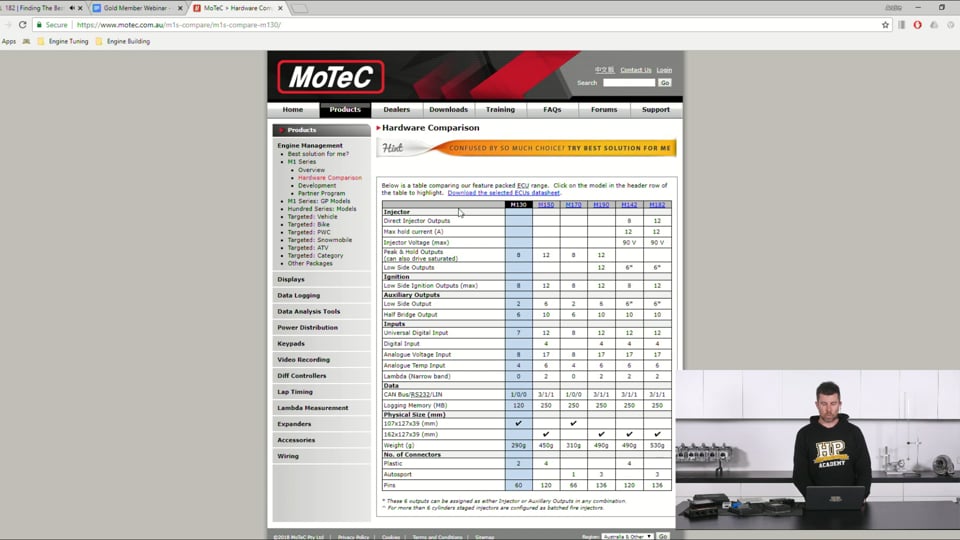This screenshot has height=540, width=960.
Task: Open the Region dropdown in footer
Action: click(627, 536)
